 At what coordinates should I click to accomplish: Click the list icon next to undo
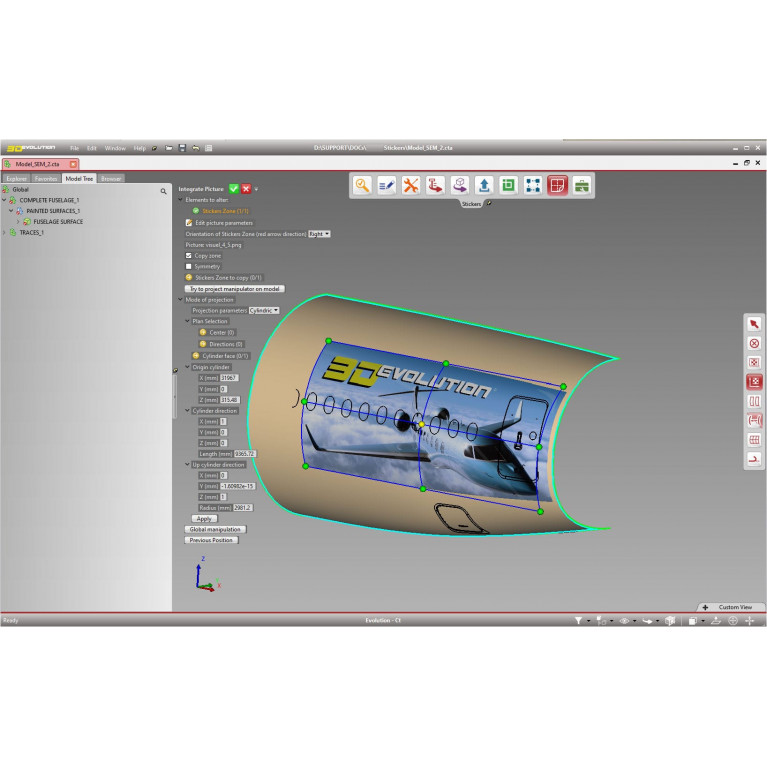click(208, 148)
